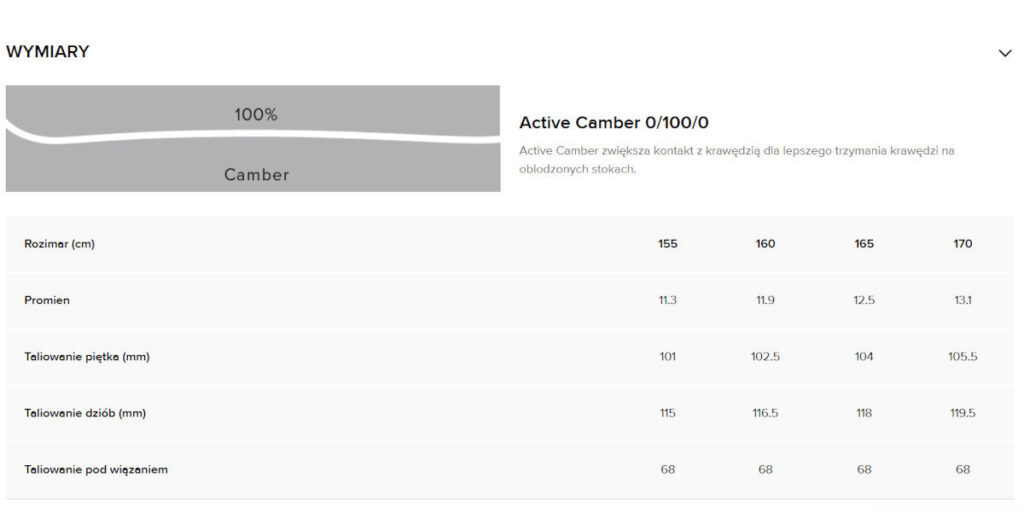Click the 100% Camber profile image
The image size is (1024, 530).
253,139
